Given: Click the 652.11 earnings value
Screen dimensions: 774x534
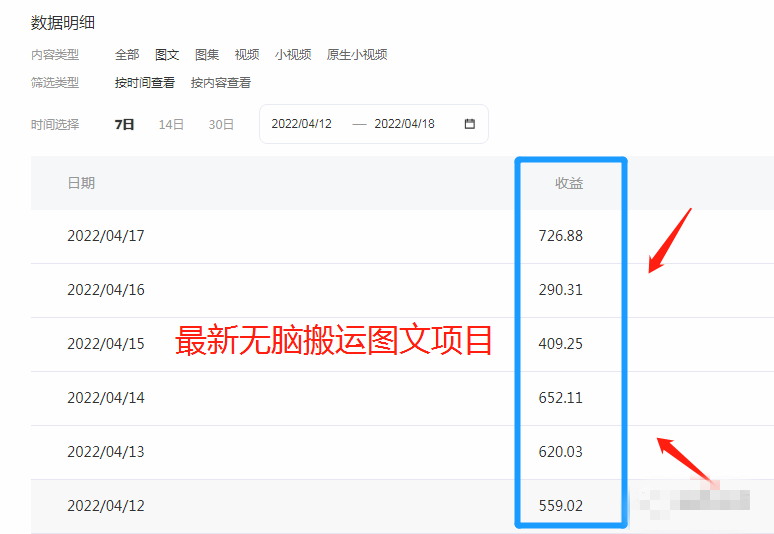Looking at the screenshot, I should click(561, 398).
